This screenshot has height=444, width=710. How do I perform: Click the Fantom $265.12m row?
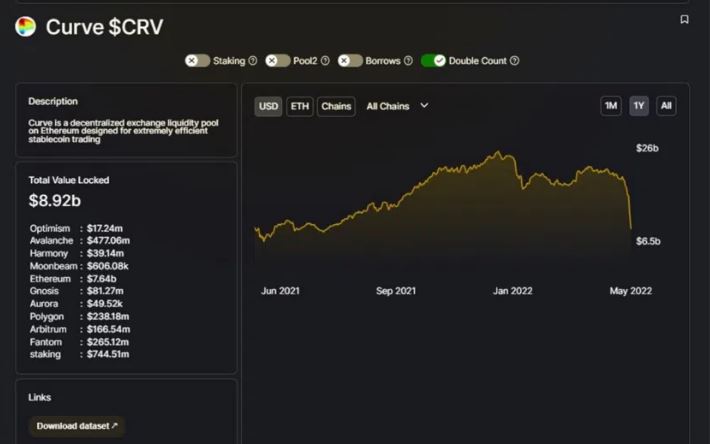pyautogui.click(x=79, y=342)
